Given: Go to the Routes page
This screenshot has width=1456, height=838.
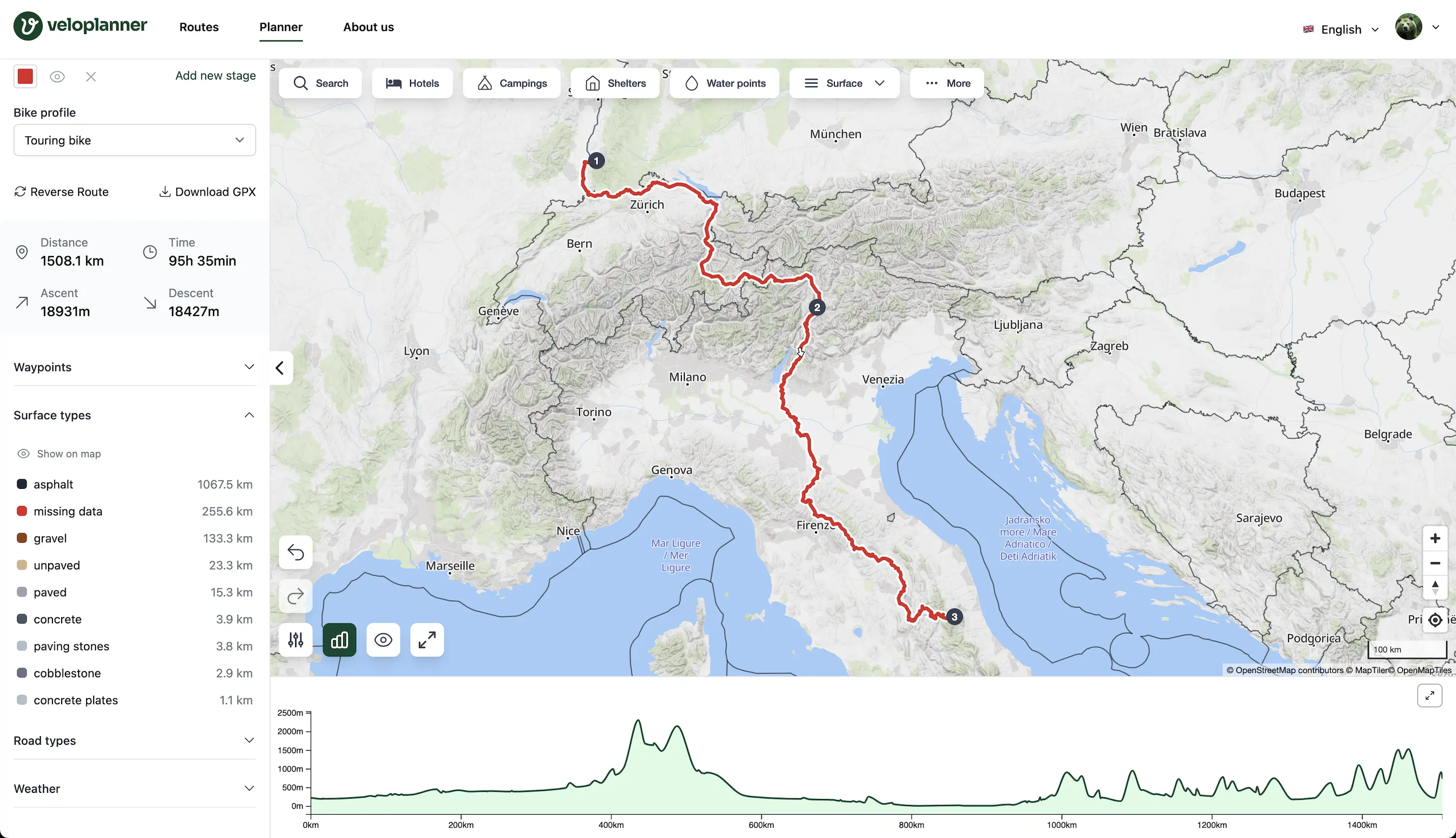Looking at the screenshot, I should click(199, 27).
